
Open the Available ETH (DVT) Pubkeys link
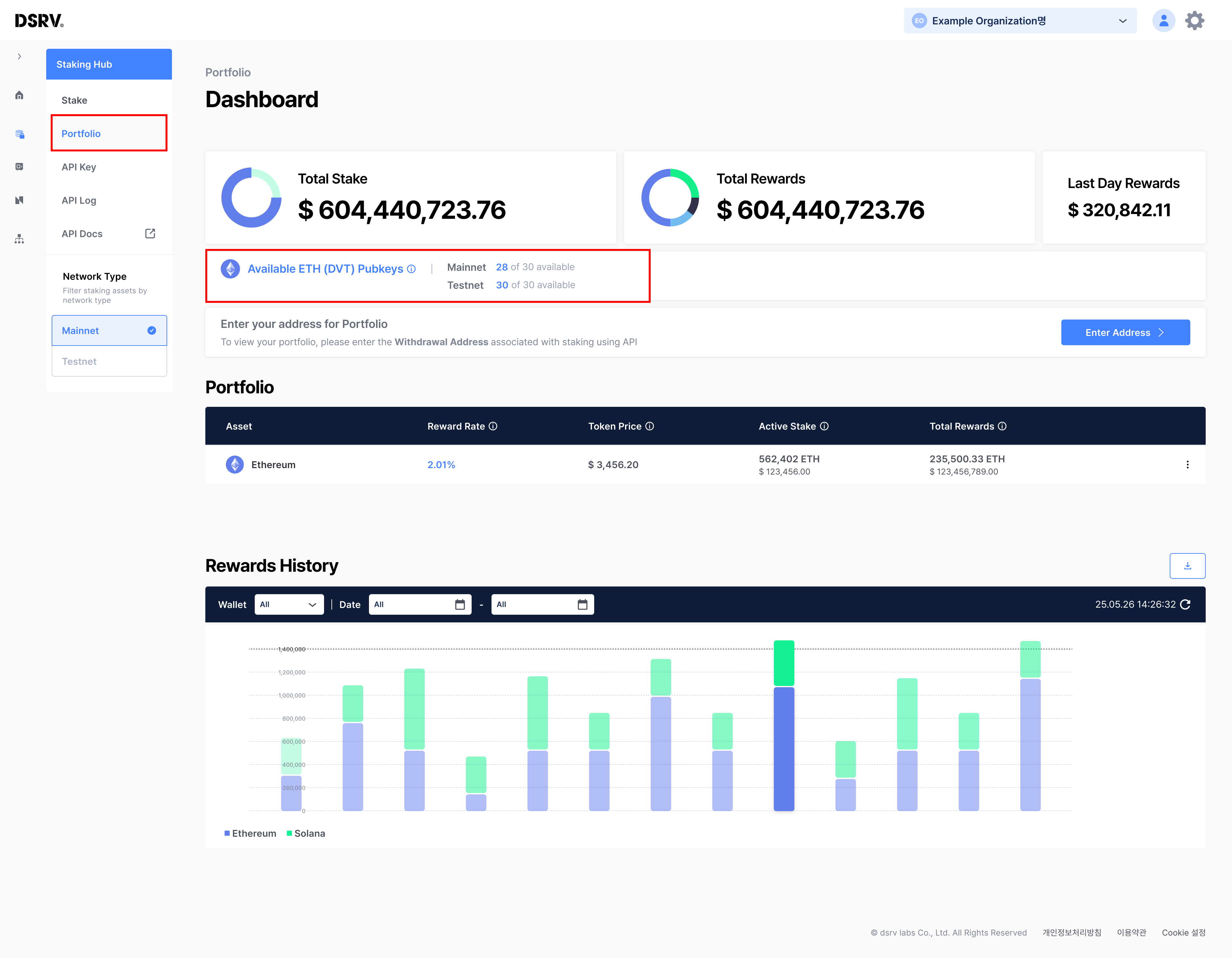click(x=325, y=269)
